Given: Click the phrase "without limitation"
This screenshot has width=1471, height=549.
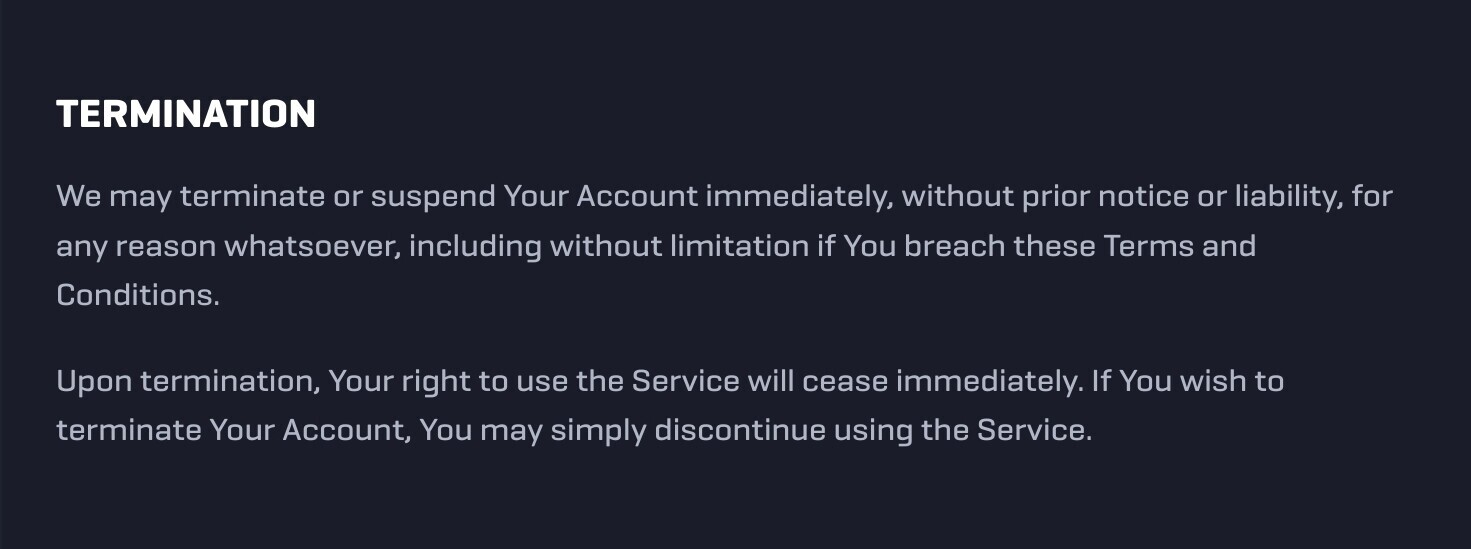Looking at the screenshot, I should coord(679,246).
